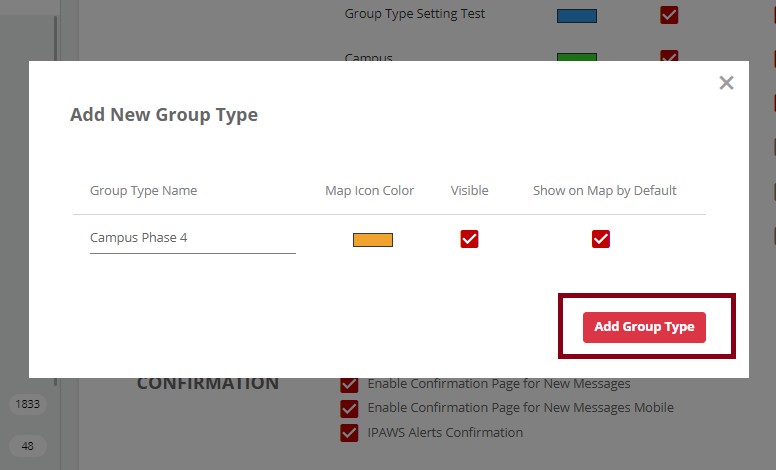Open the orange Map Icon Color swatch

tap(372, 240)
